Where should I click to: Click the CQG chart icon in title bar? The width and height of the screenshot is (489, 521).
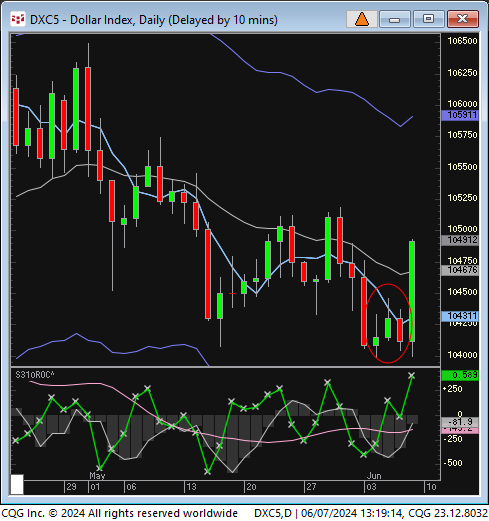(17, 19)
